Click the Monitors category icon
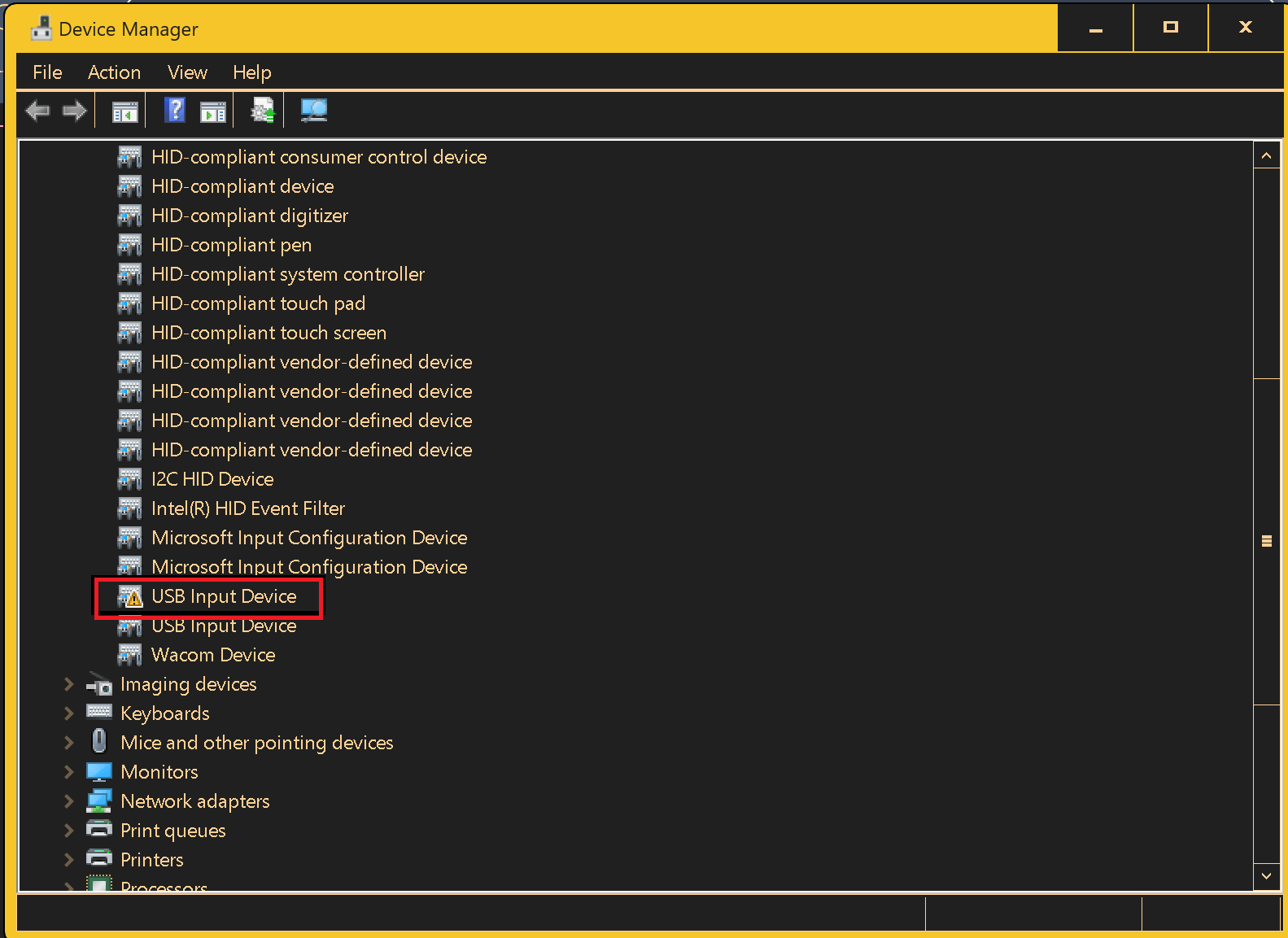Image resolution: width=1288 pixels, height=938 pixels. point(99,771)
